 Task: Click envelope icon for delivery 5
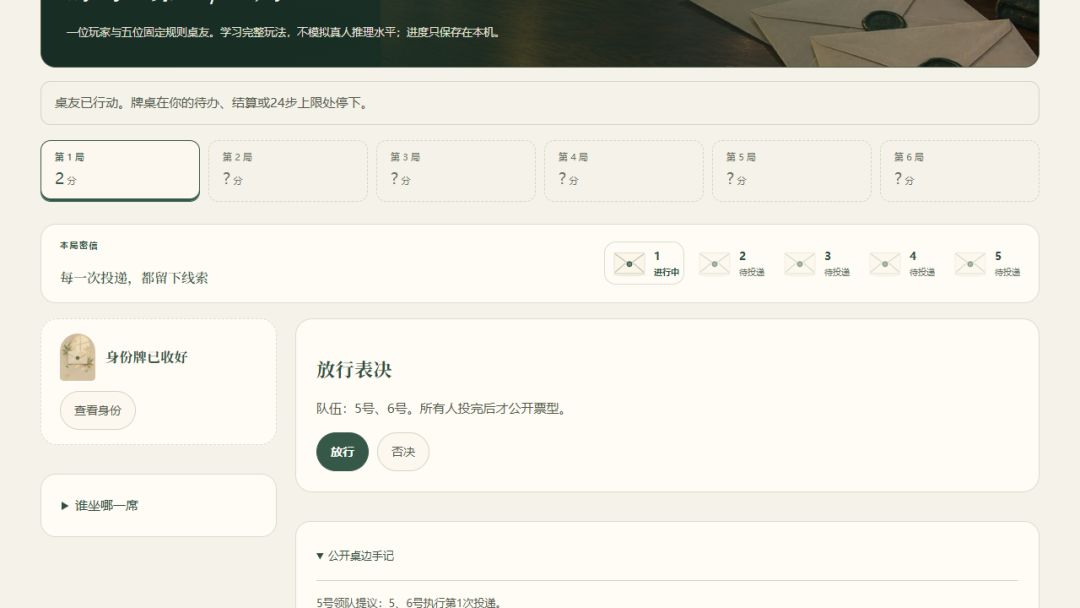click(x=970, y=264)
